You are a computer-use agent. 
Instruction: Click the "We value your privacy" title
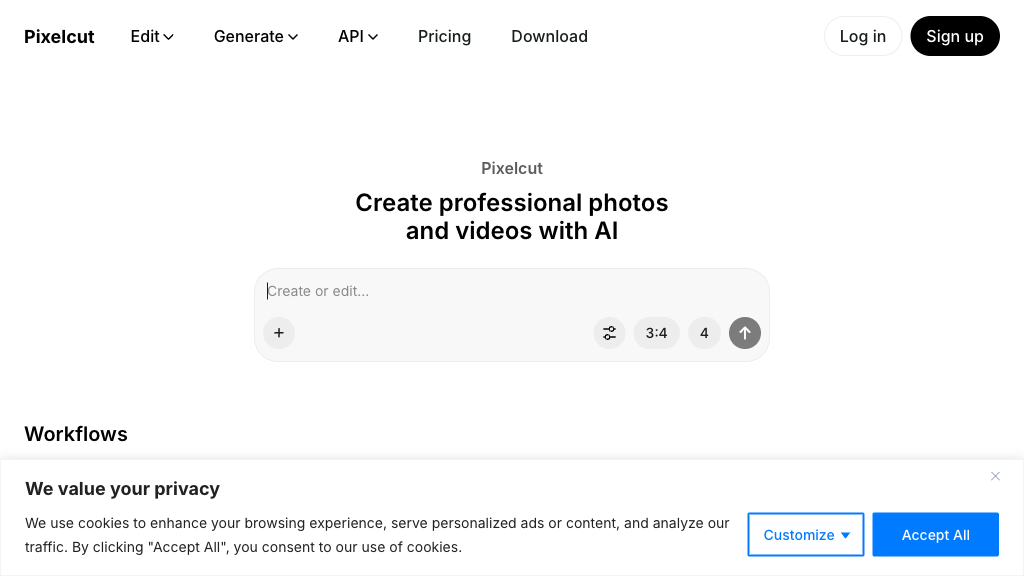[122, 489]
